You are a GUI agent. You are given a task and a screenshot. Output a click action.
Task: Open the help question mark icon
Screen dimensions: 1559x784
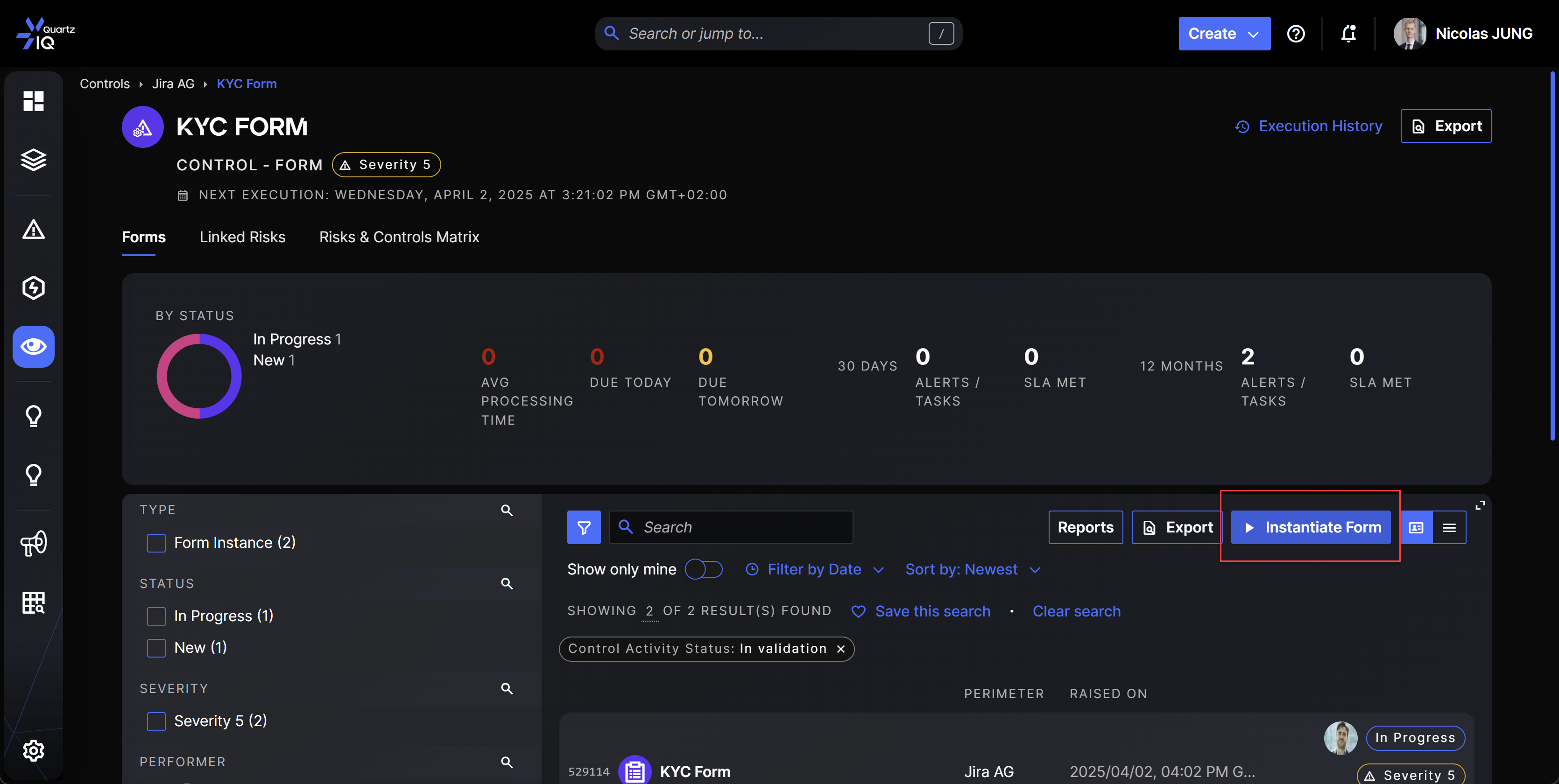(1296, 34)
